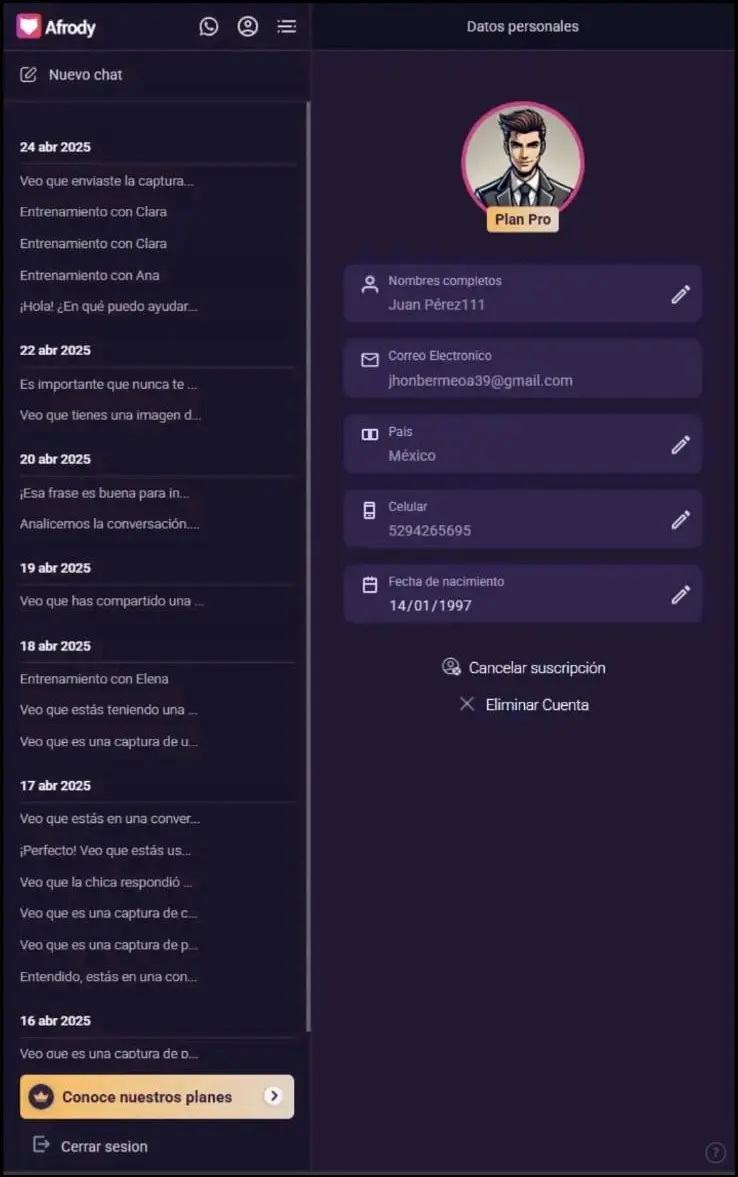Open Conoce nuestros planes banner
The width and height of the screenshot is (738, 1177).
157,1097
